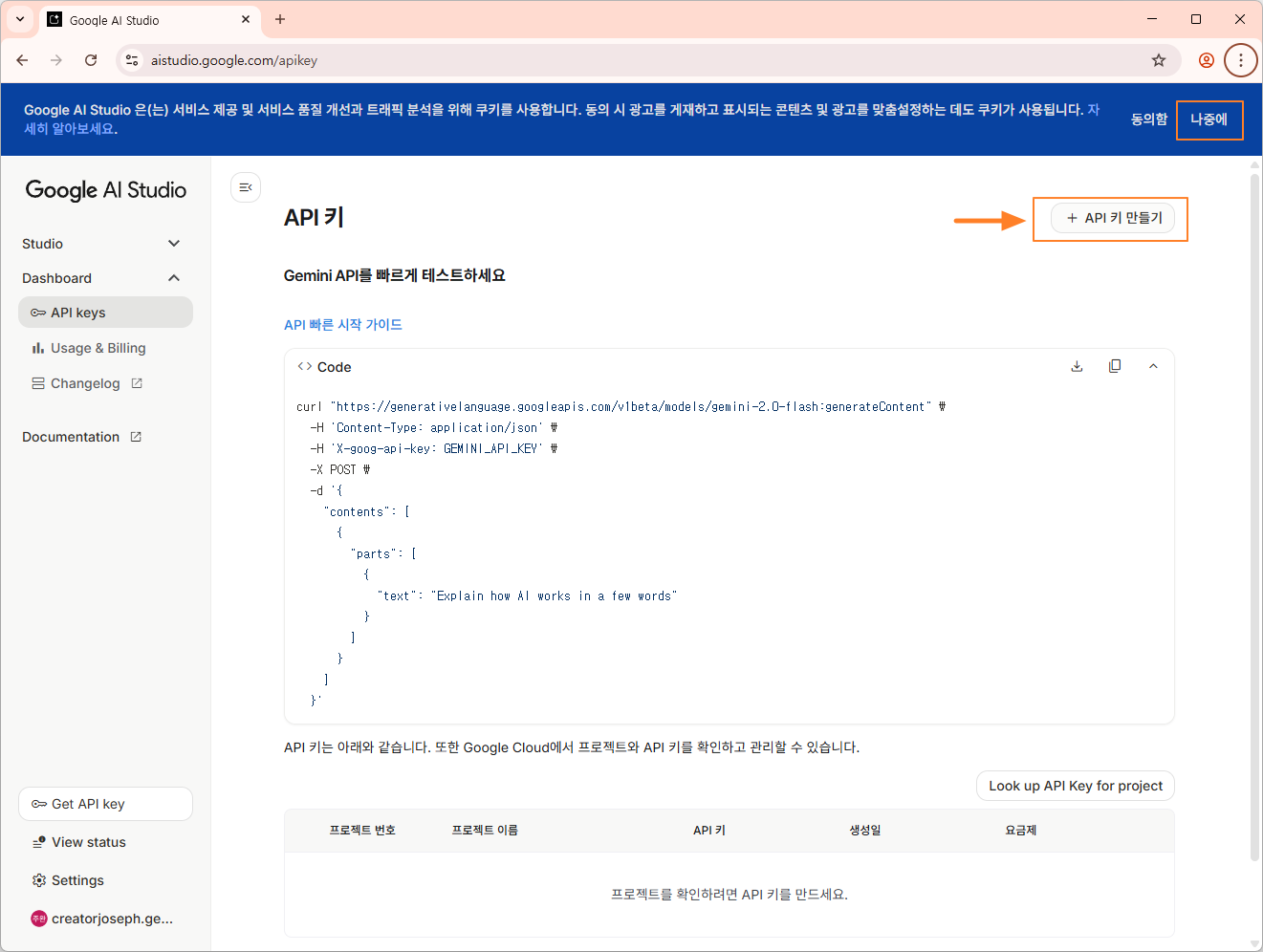Click the Settings gear icon

point(39,880)
